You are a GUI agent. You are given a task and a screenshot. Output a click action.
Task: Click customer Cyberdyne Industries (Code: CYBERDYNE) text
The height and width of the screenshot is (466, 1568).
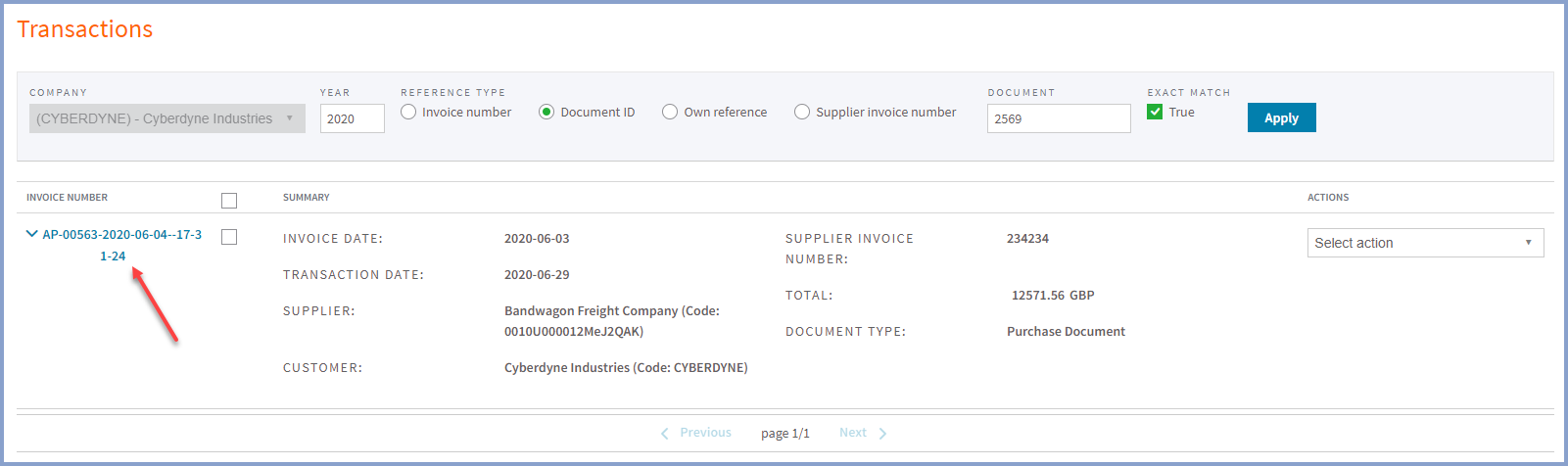click(626, 367)
